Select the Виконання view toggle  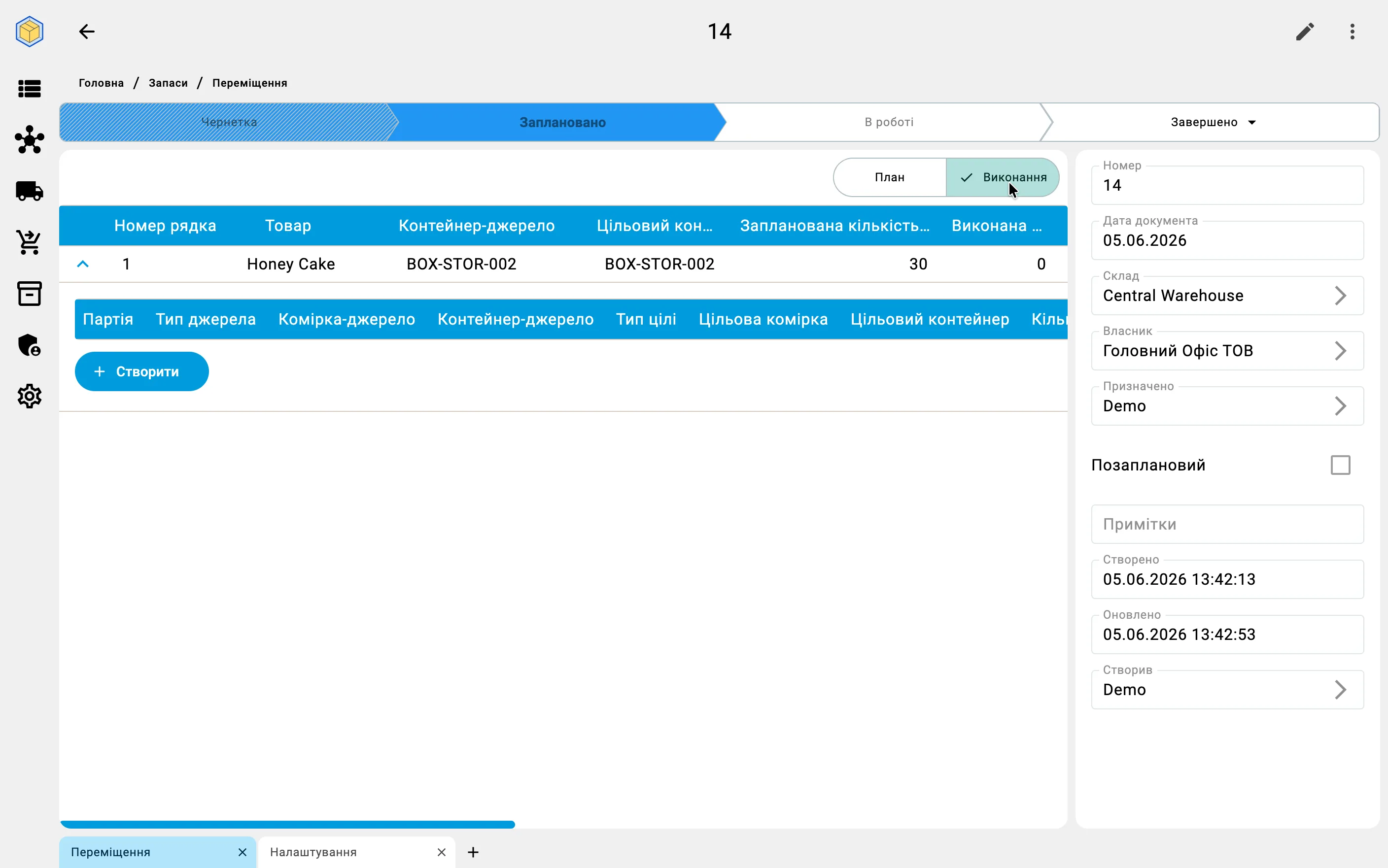pos(1003,177)
